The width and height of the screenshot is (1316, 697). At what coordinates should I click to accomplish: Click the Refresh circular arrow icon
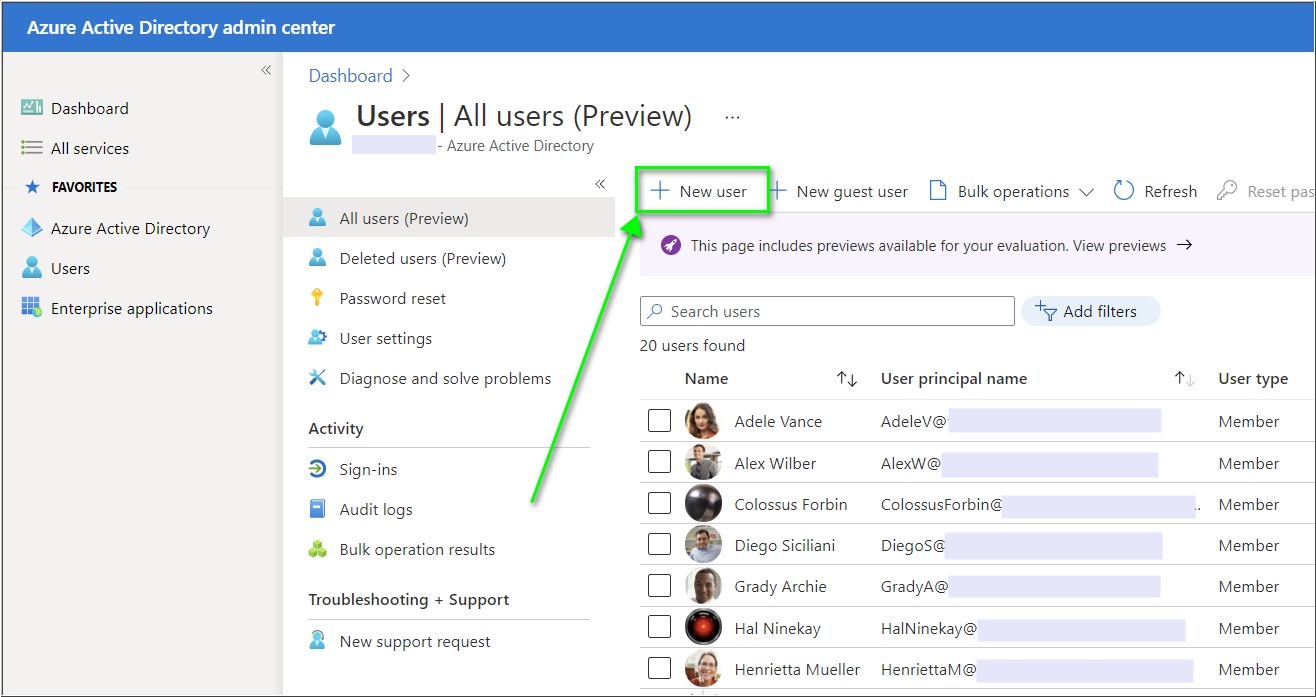click(x=1124, y=191)
